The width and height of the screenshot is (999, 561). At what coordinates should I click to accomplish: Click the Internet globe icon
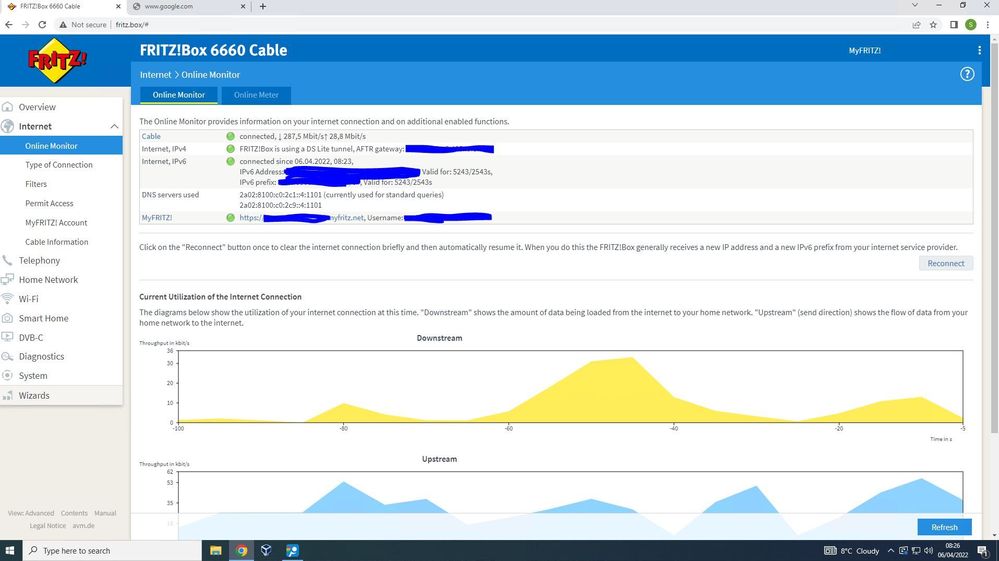point(8,126)
